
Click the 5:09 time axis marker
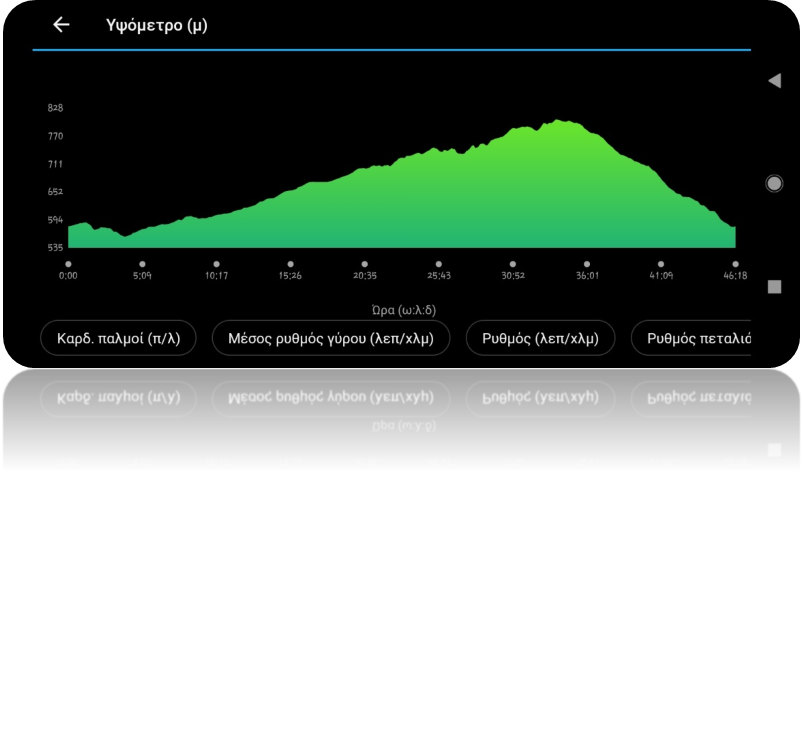142,271
